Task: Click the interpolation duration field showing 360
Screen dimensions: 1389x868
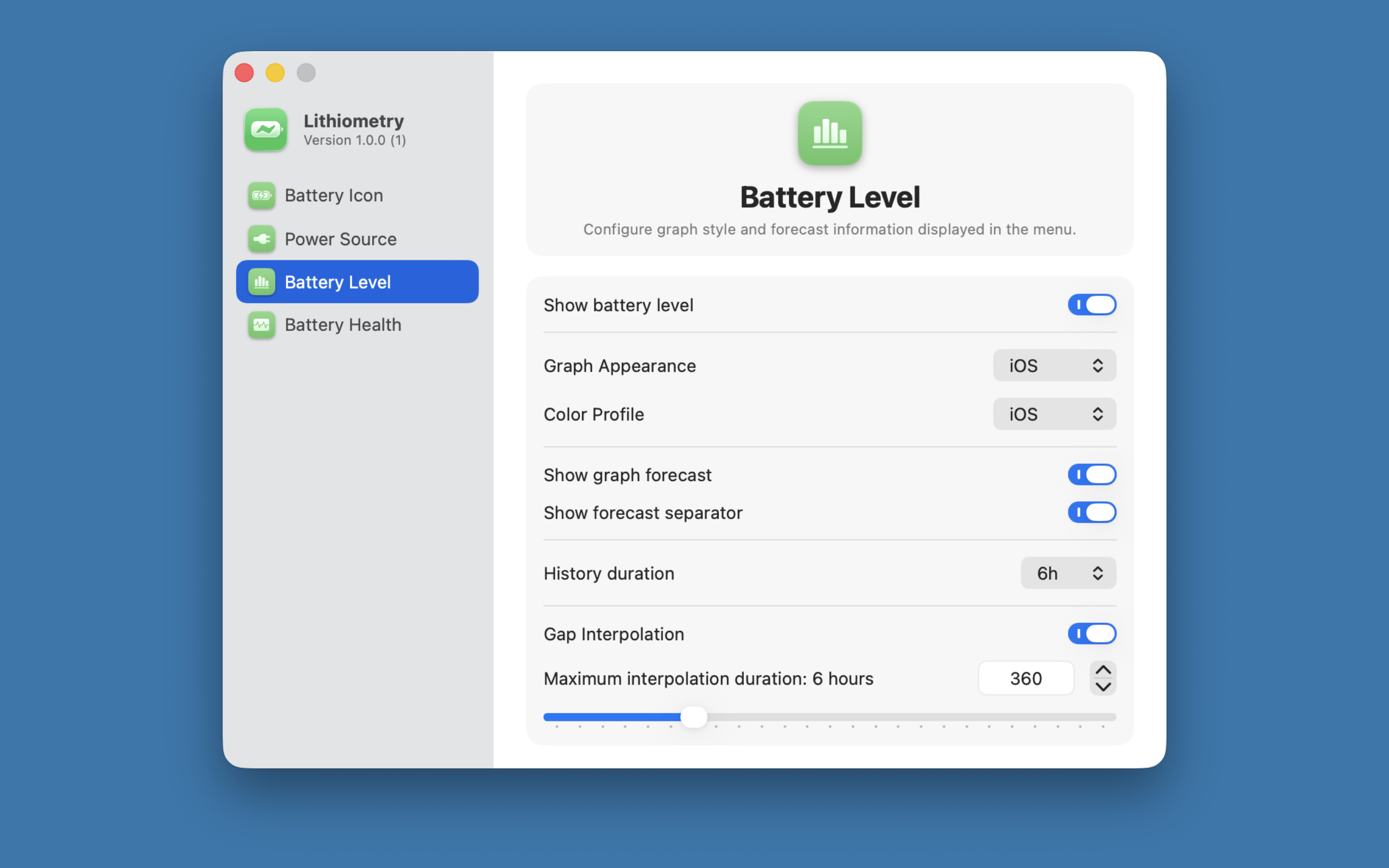Action: pyautogui.click(x=1025, y=679)
